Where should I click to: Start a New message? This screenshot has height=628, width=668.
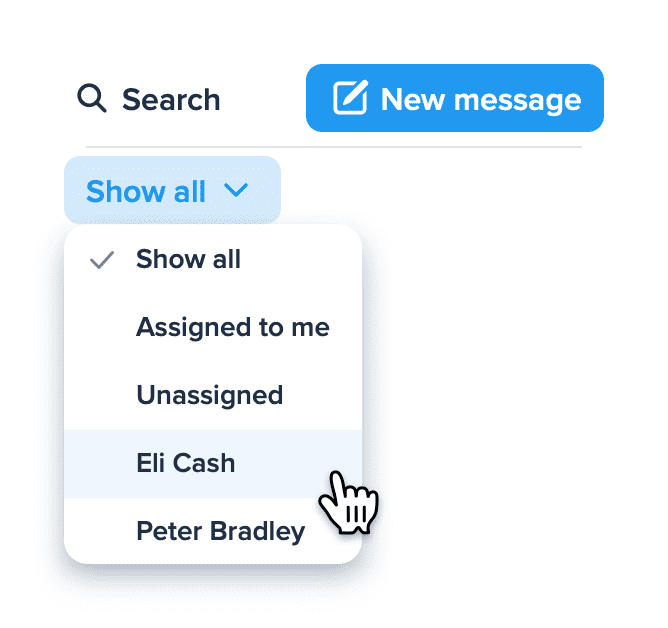454,98
